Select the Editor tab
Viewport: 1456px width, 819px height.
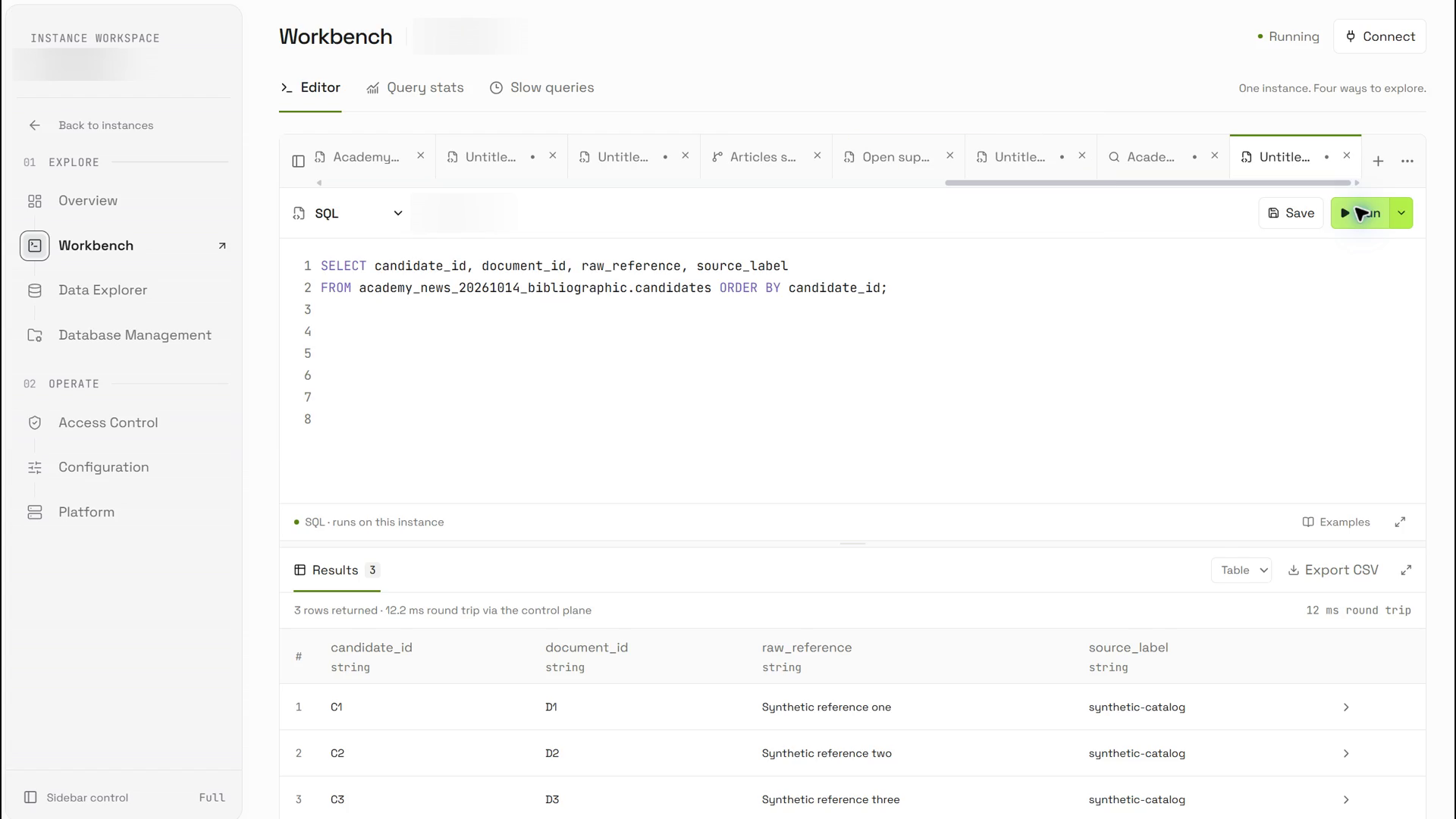tap(310, 88)
